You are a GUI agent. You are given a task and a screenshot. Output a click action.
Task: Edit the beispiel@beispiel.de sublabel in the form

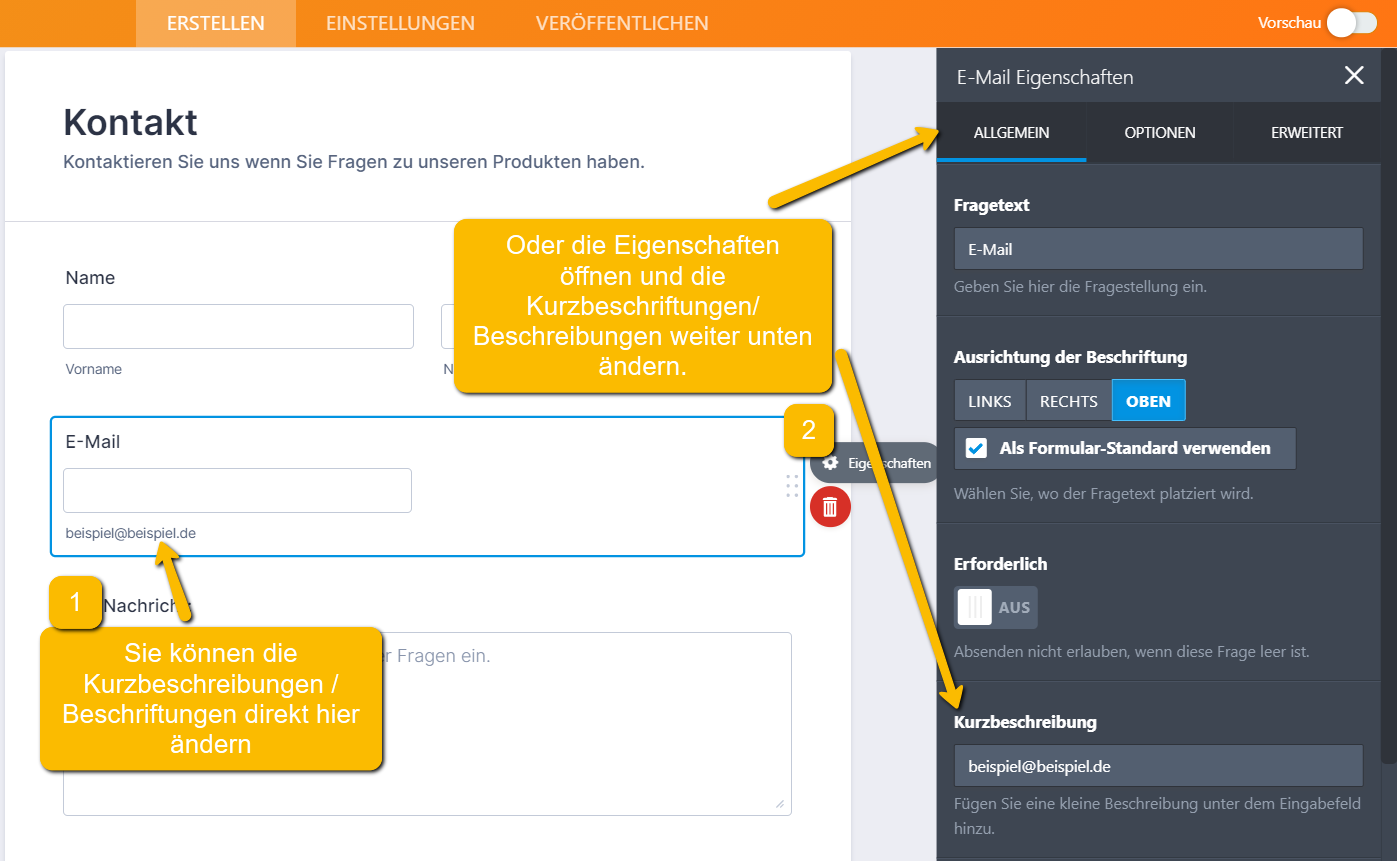130,533
